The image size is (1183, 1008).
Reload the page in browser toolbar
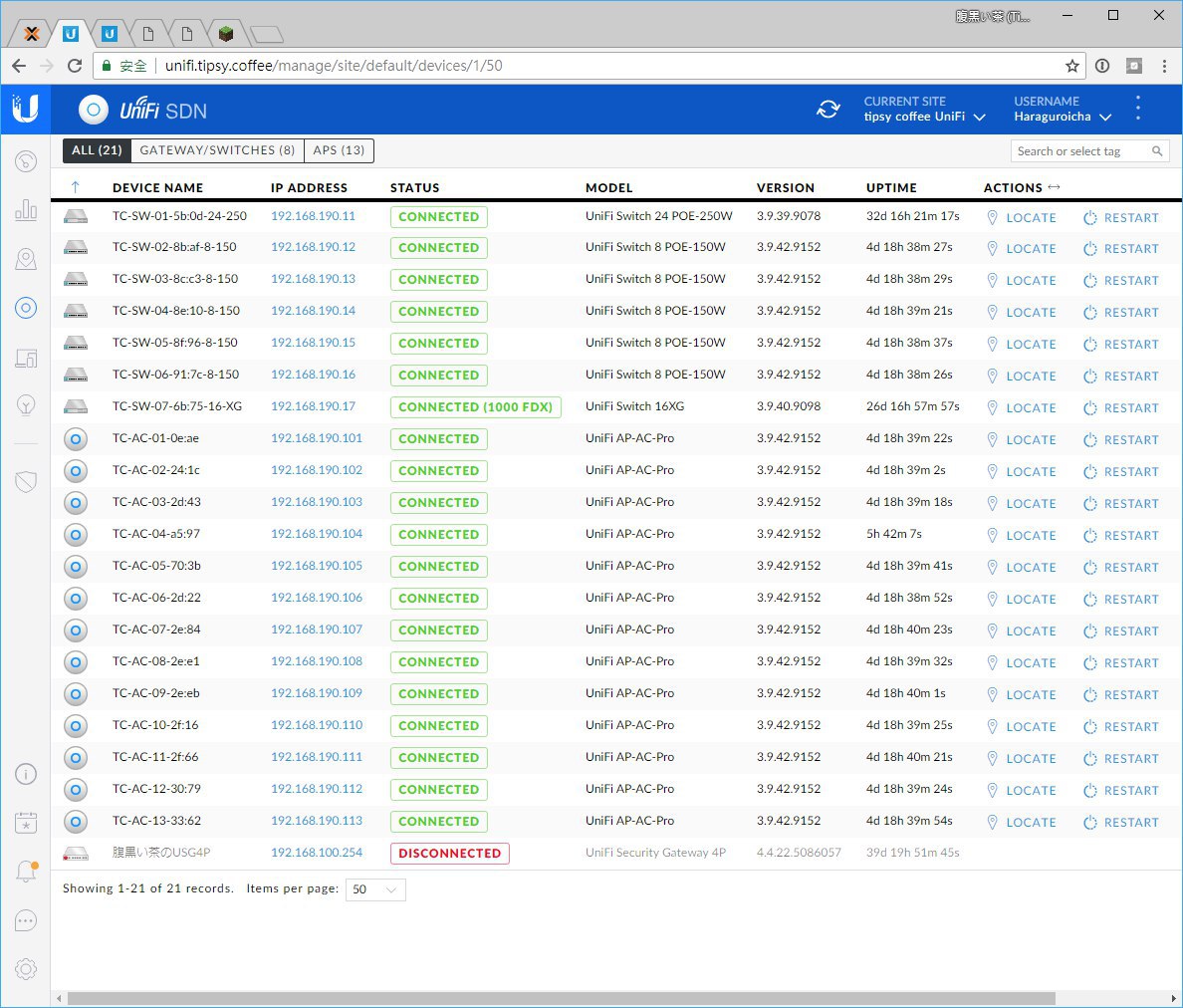pos(74,66)
